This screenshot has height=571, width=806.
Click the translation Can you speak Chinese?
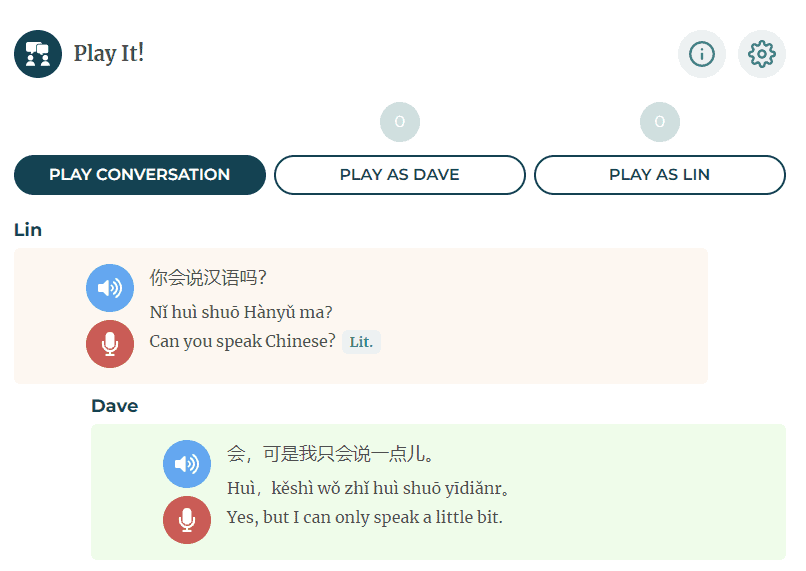pyautogui.click(x=242, y=342)
